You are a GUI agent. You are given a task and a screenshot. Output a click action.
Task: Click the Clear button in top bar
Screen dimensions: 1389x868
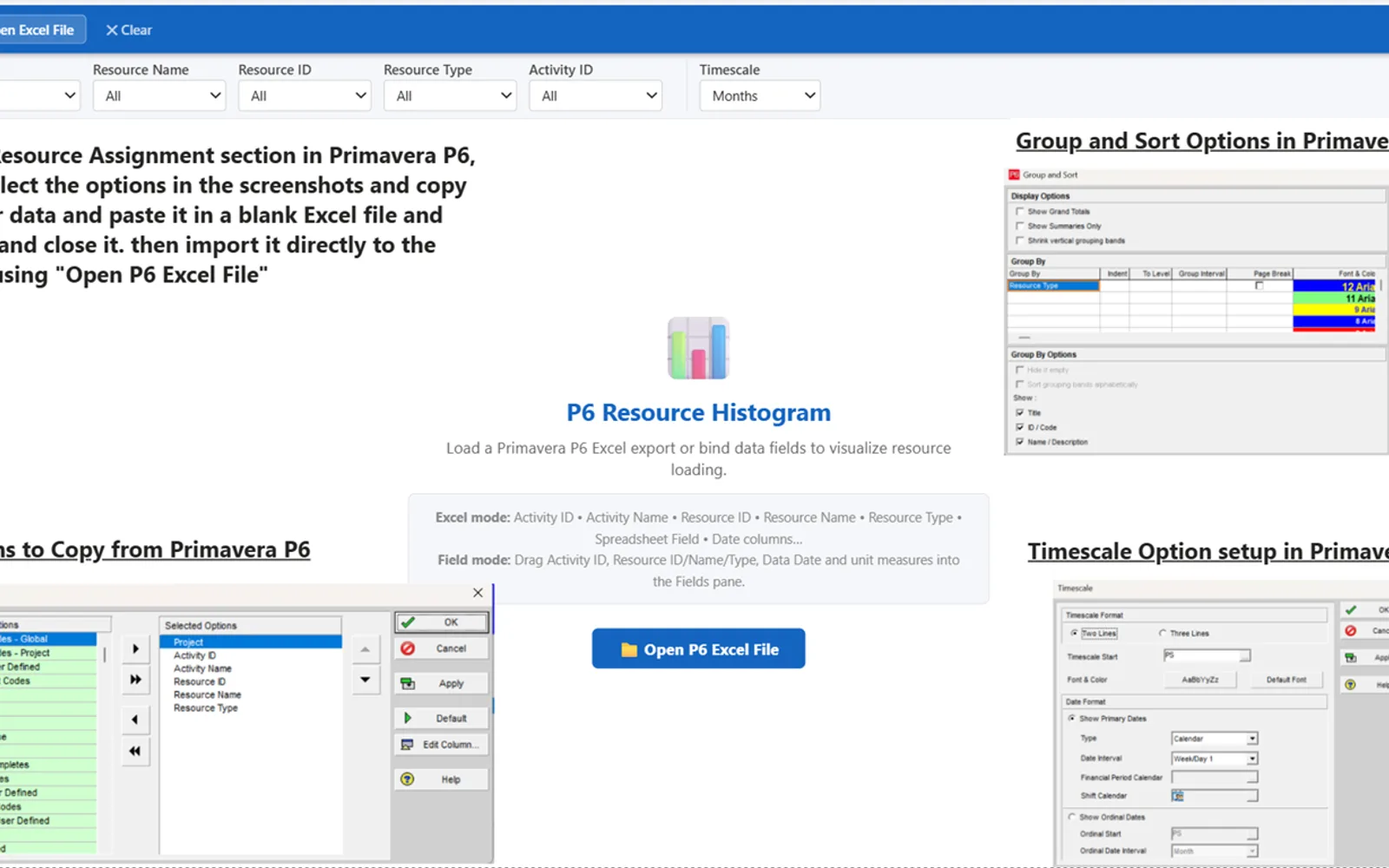(128, 30)
